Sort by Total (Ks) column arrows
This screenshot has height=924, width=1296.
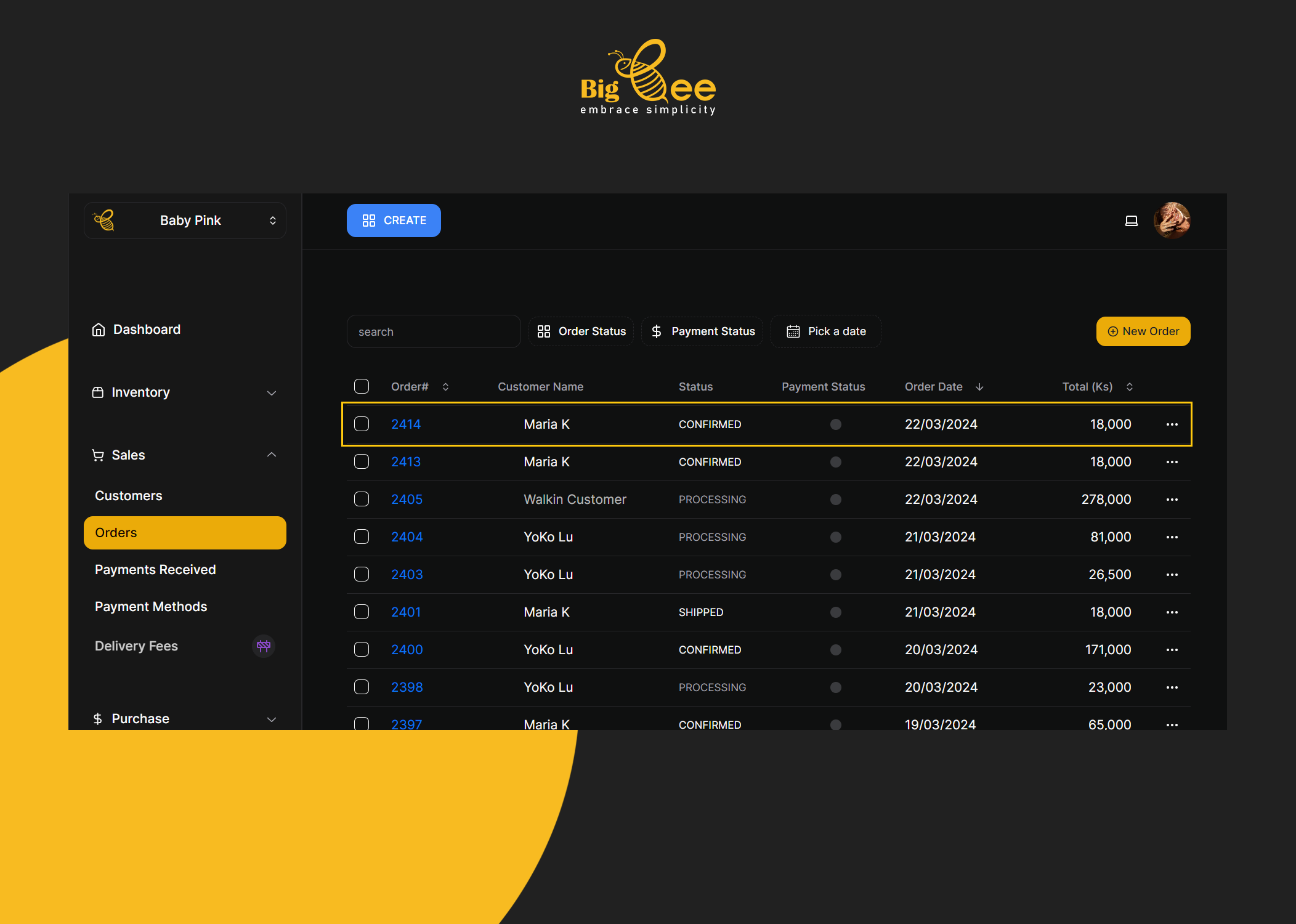1130,387
